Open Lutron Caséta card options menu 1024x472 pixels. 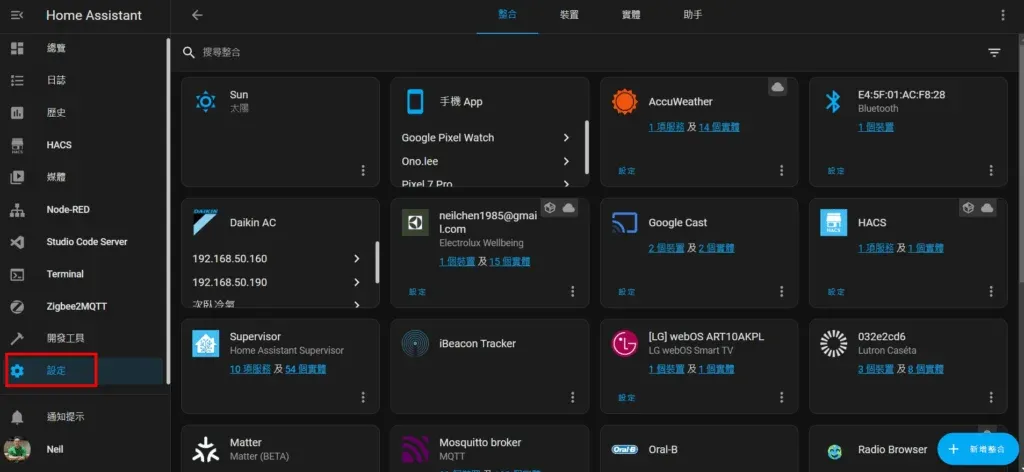click(x=991, y=397)
